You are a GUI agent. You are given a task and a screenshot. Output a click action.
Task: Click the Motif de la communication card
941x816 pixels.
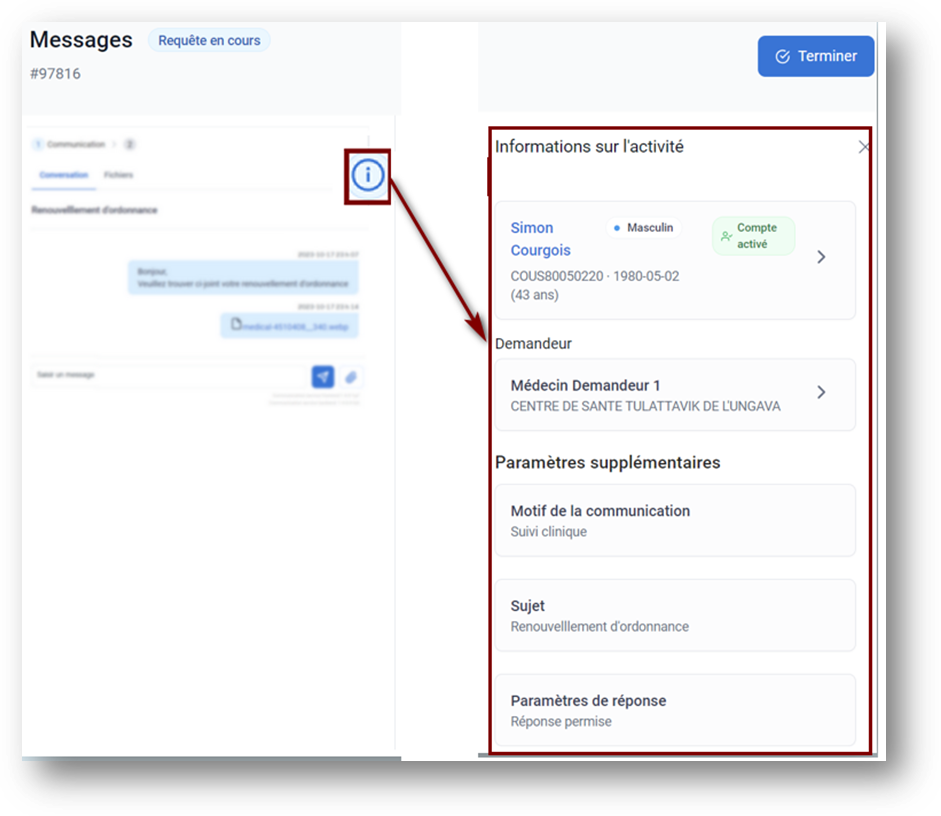pos(675,520)
